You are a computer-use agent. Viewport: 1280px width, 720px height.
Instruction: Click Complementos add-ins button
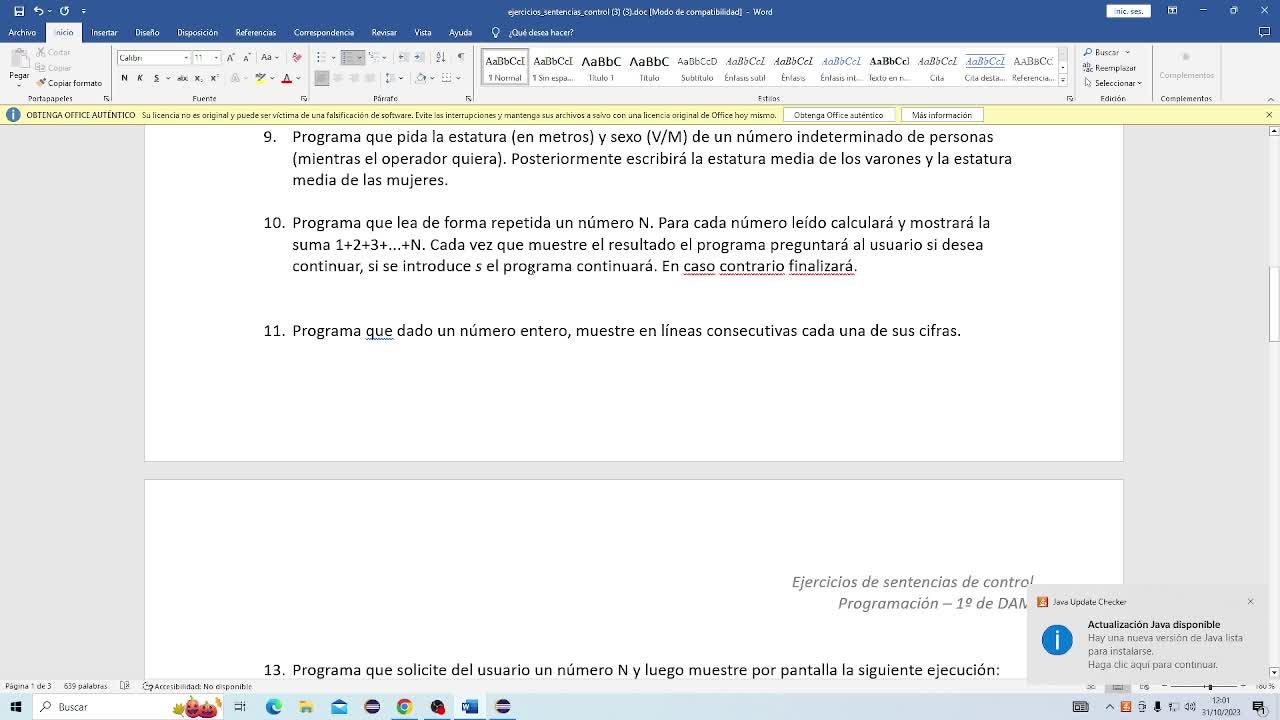(1186, 66)
